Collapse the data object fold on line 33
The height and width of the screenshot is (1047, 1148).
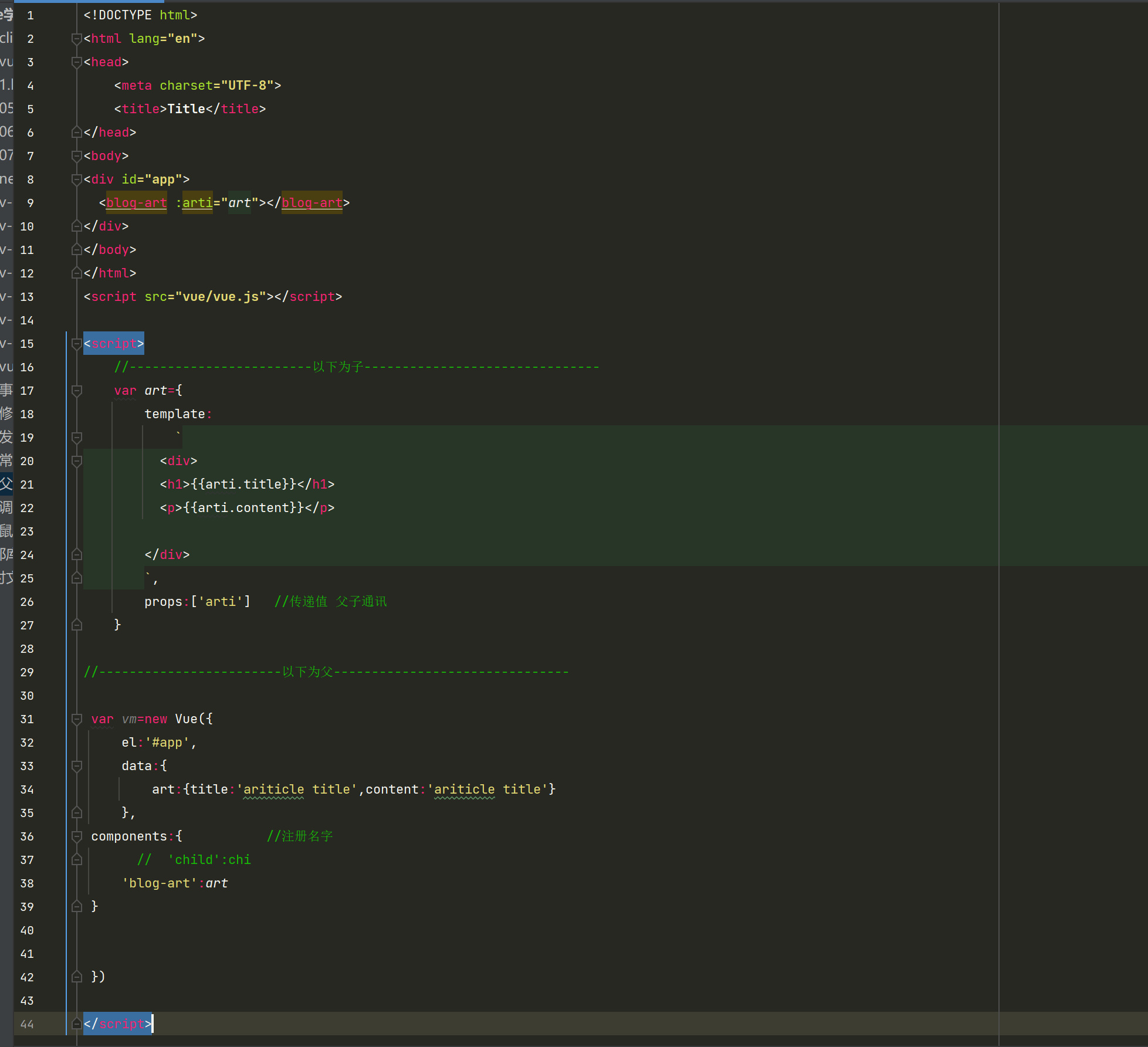[76, 766]
